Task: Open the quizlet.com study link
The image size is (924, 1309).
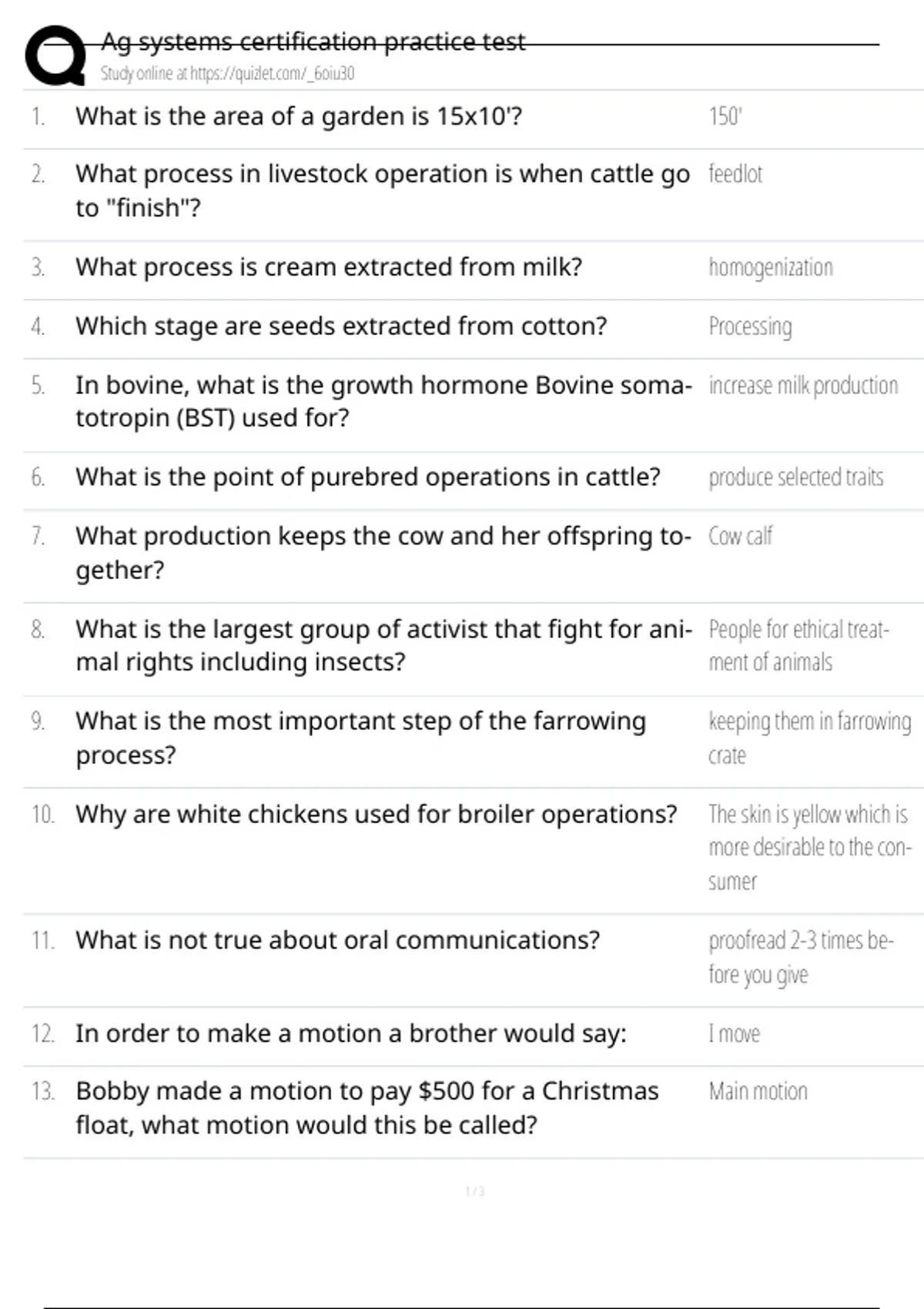Action: click(227, 74)
